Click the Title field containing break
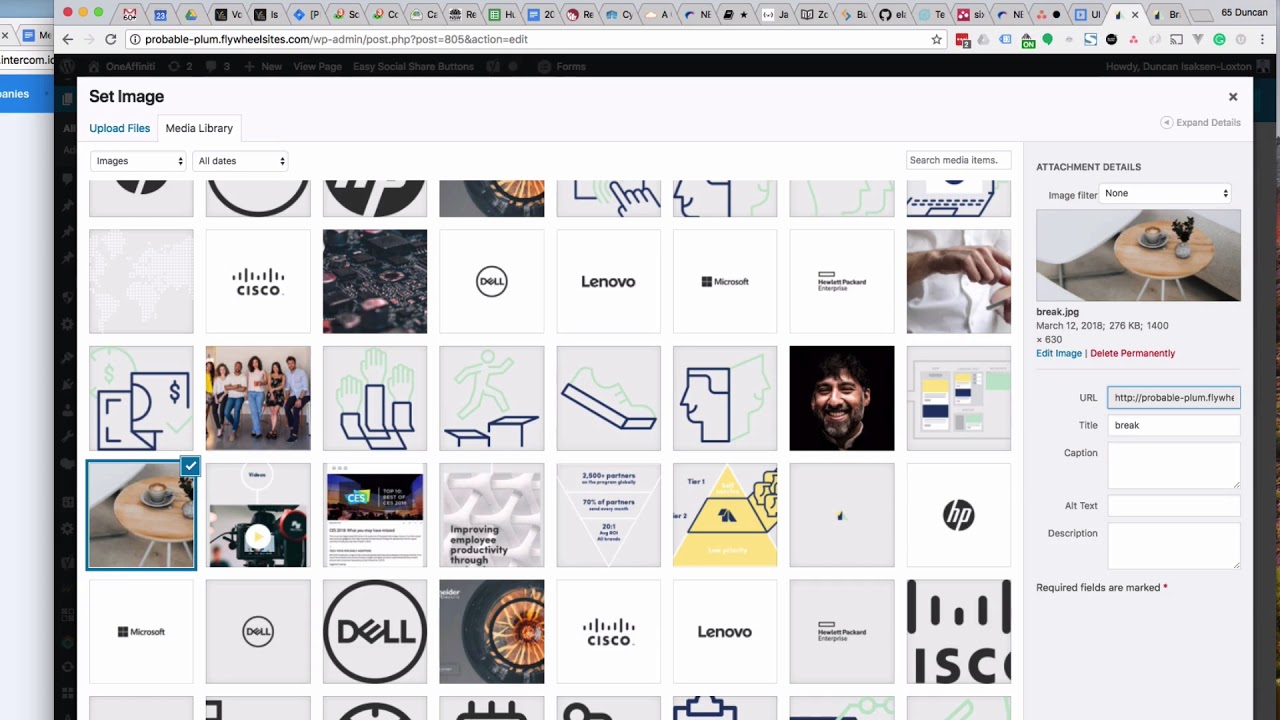 click(x=1173, y=425)
